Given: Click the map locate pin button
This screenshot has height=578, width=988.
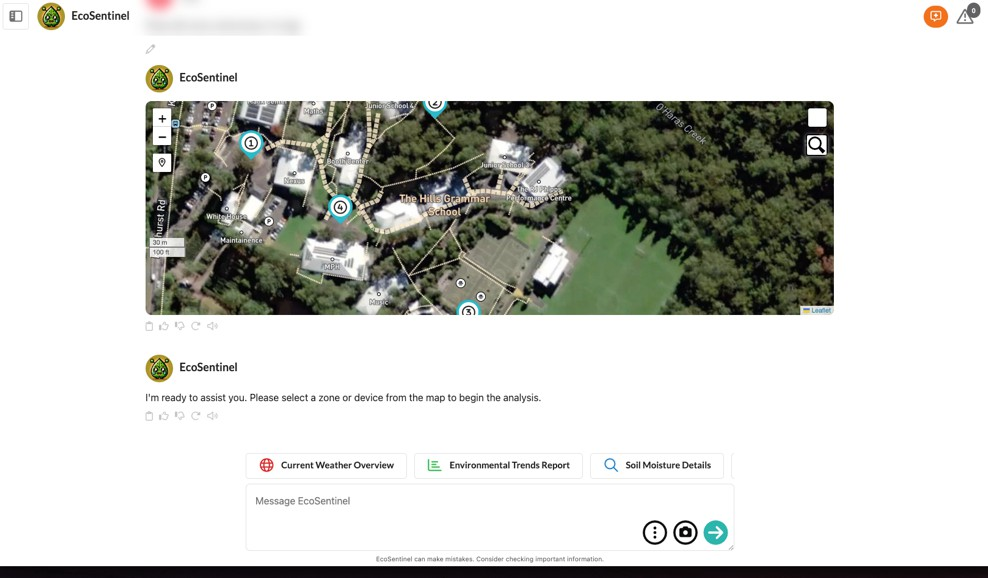Looking at the screenshot, I should pyautogui.click(x=162, y=163).
